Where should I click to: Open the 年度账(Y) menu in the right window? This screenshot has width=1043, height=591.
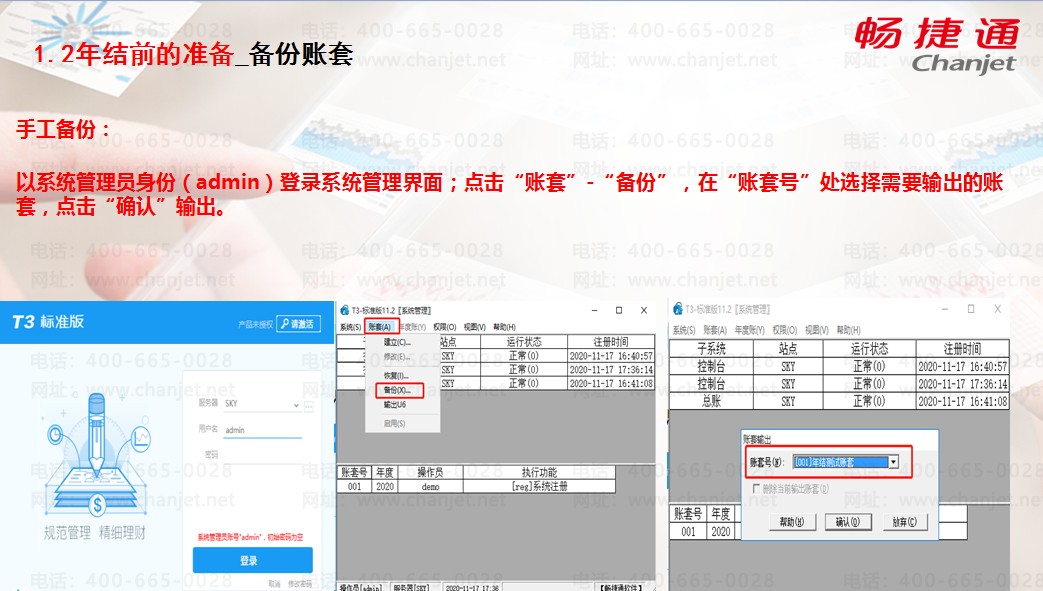748,330
